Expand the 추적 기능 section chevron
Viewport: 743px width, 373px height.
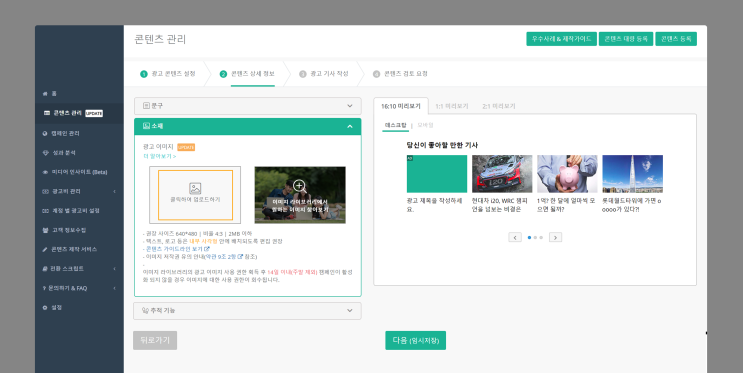click(350, 311)
